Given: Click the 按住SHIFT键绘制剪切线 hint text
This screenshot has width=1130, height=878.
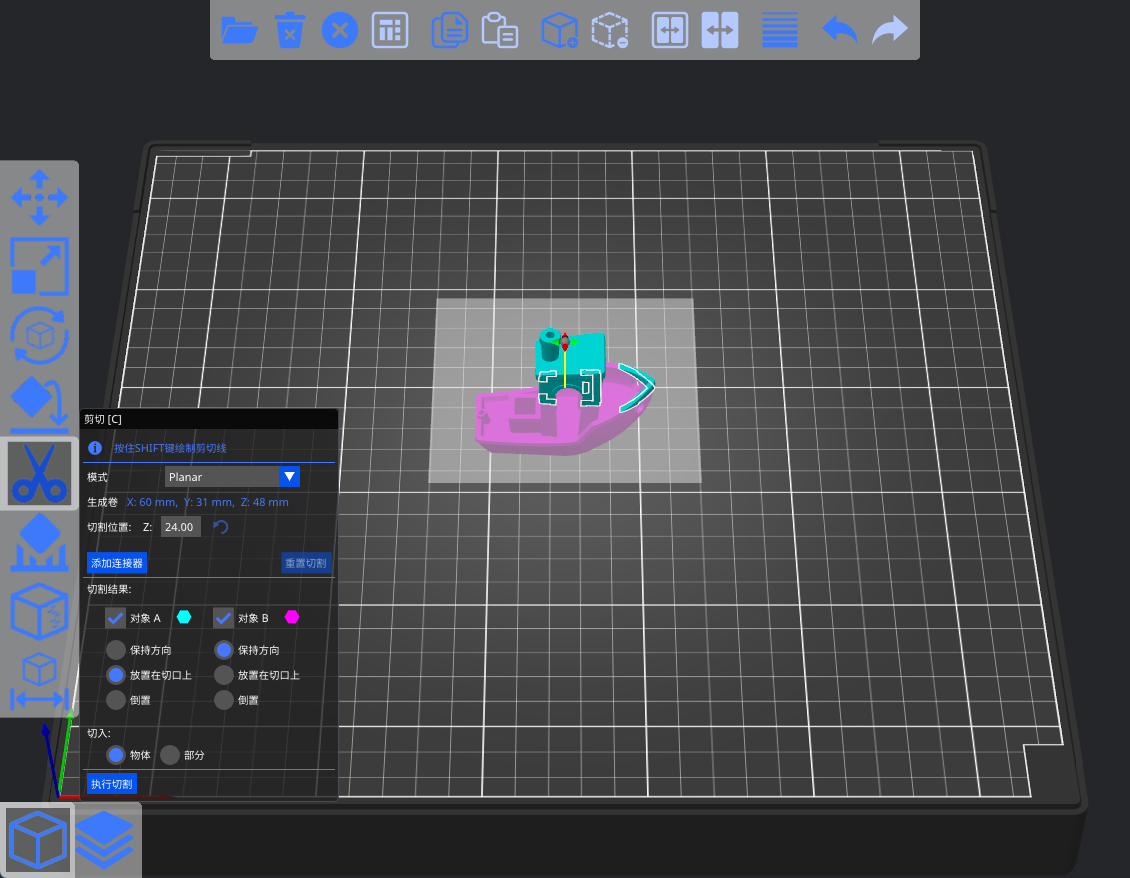Looking at the screenshot, I should point(170,448).
